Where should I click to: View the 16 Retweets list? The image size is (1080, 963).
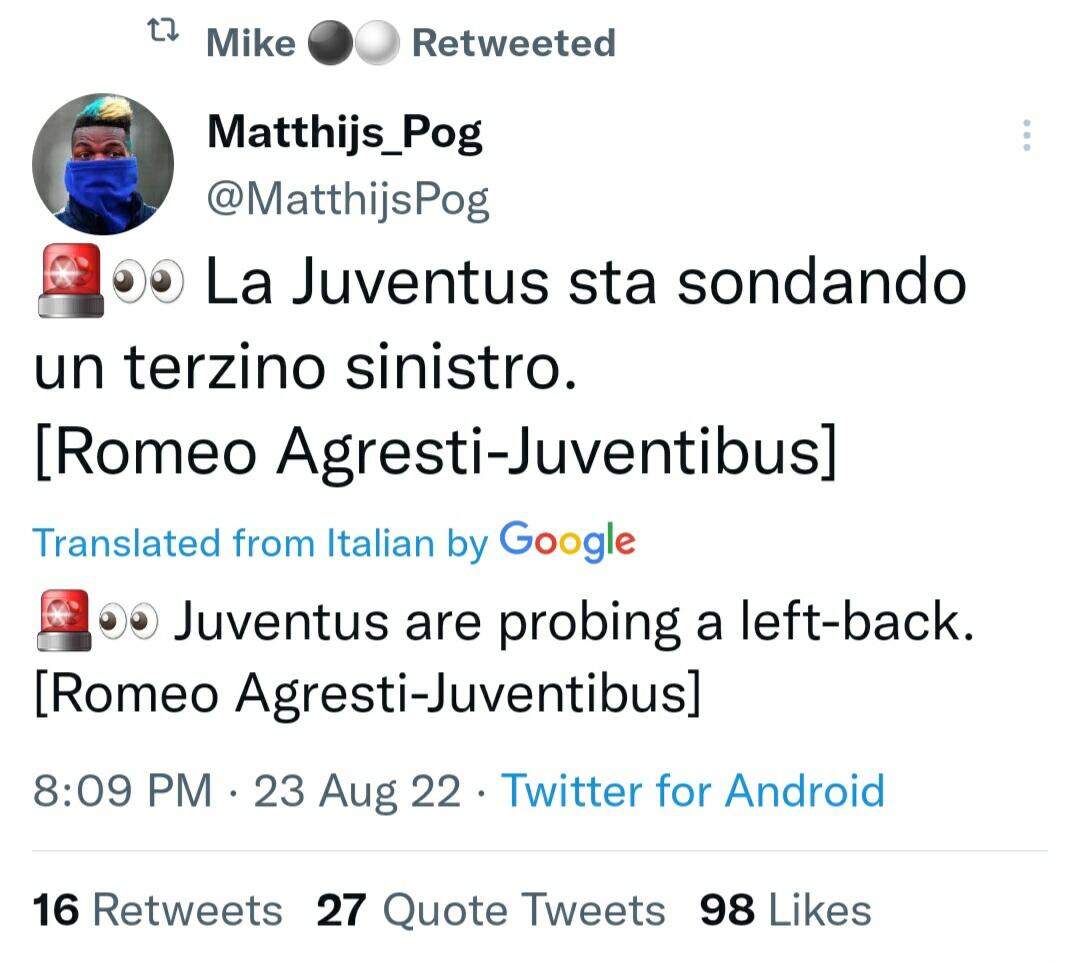point(157,910)
